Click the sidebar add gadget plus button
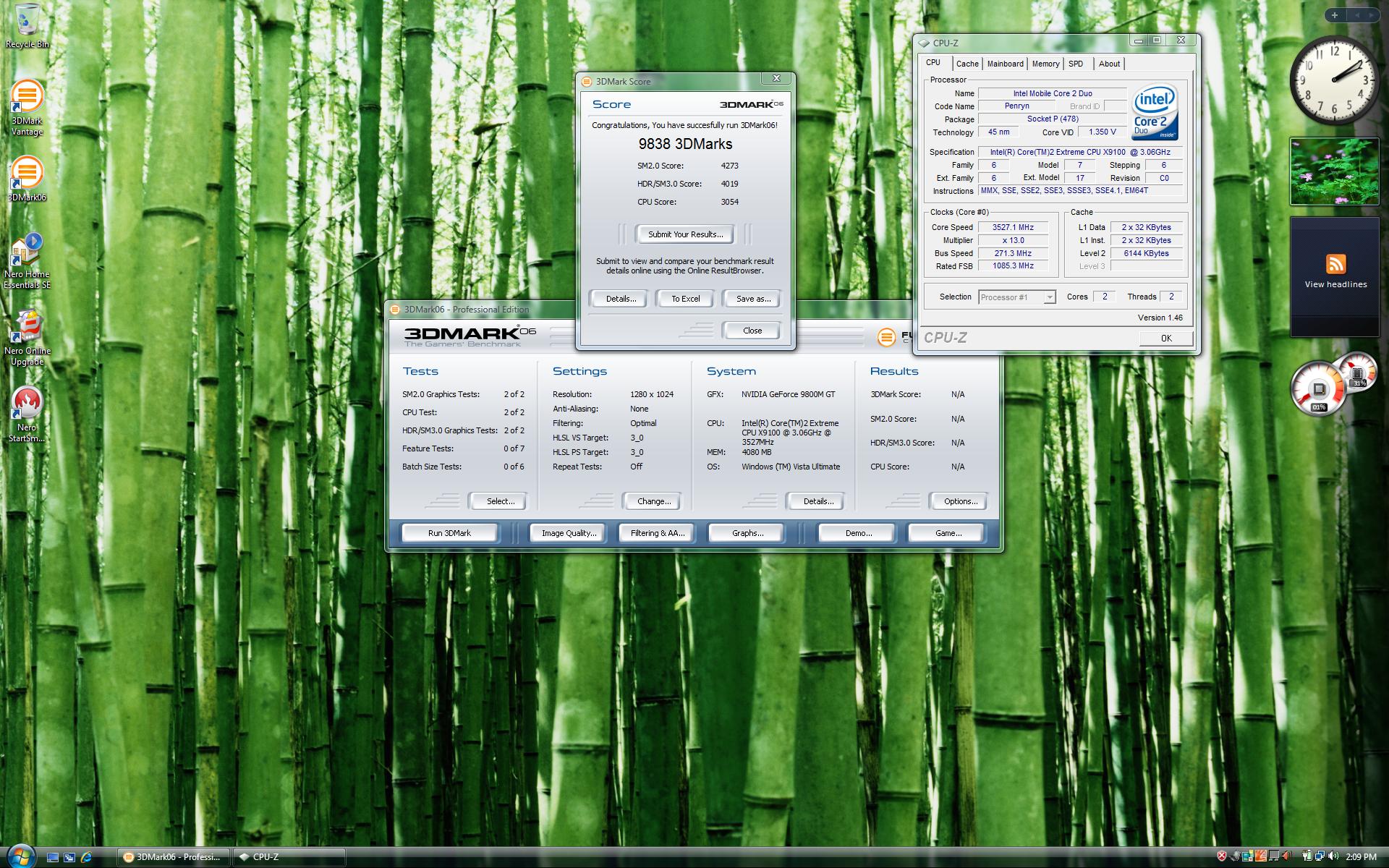Image resolution: width=1389 pixels, height=868 pixels. (x=1335, y=15)
